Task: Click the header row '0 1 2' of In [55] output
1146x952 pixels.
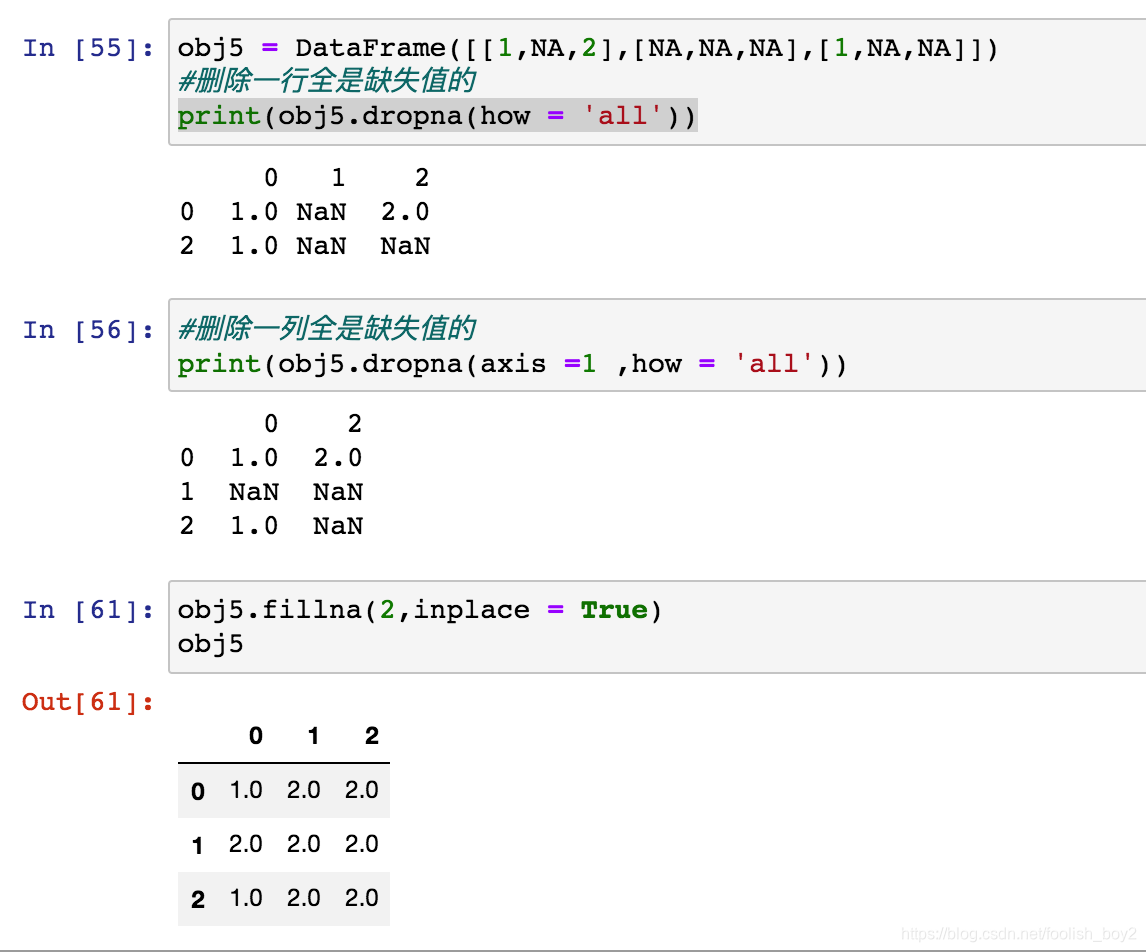Action: click(346, 178)
